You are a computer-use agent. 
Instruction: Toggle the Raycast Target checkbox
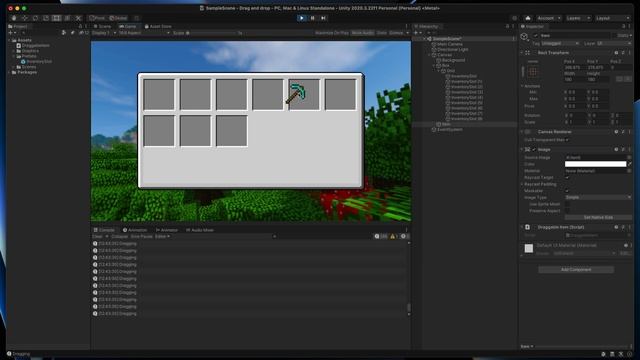point(567,178)
